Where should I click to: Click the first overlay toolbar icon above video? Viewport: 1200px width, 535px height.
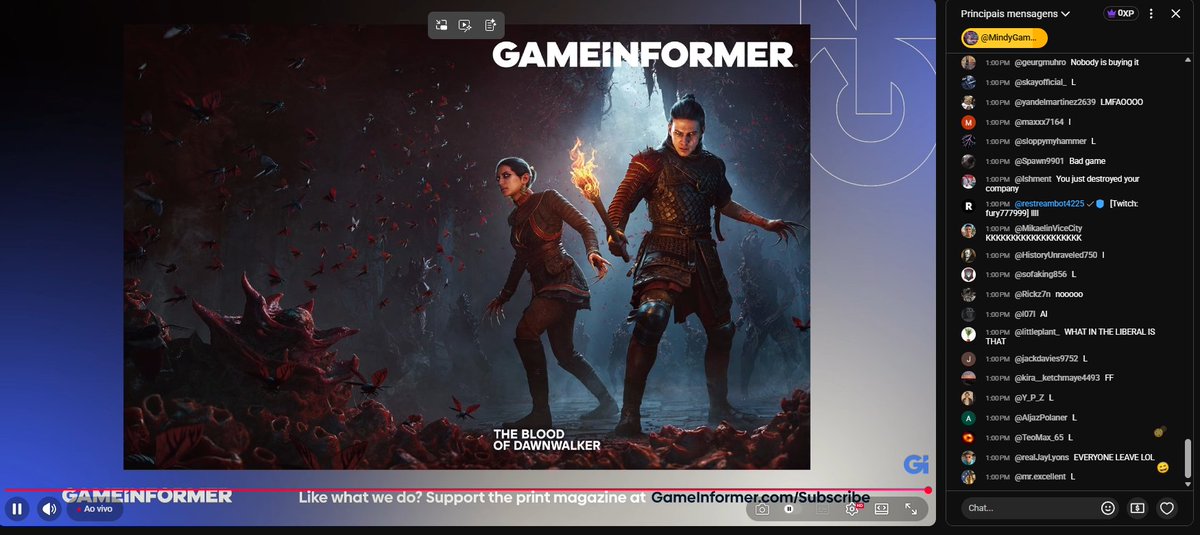pyautogui.click(x=441, y=25)
